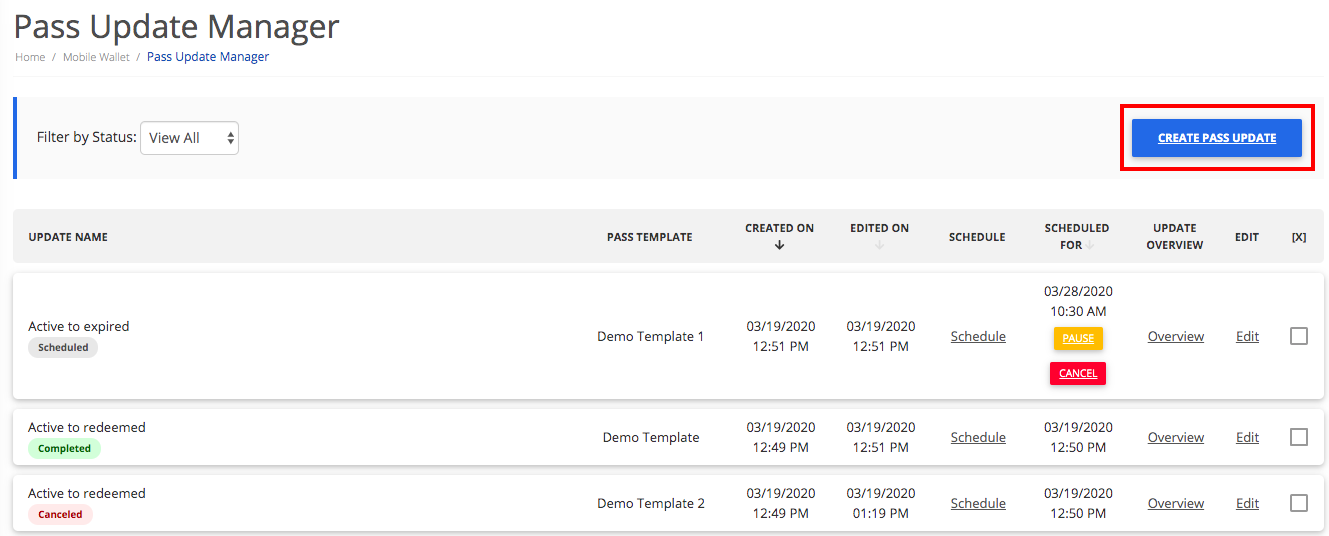
Task: Open Pass Update Manager breadcrumb link
Action: [208, 57]
